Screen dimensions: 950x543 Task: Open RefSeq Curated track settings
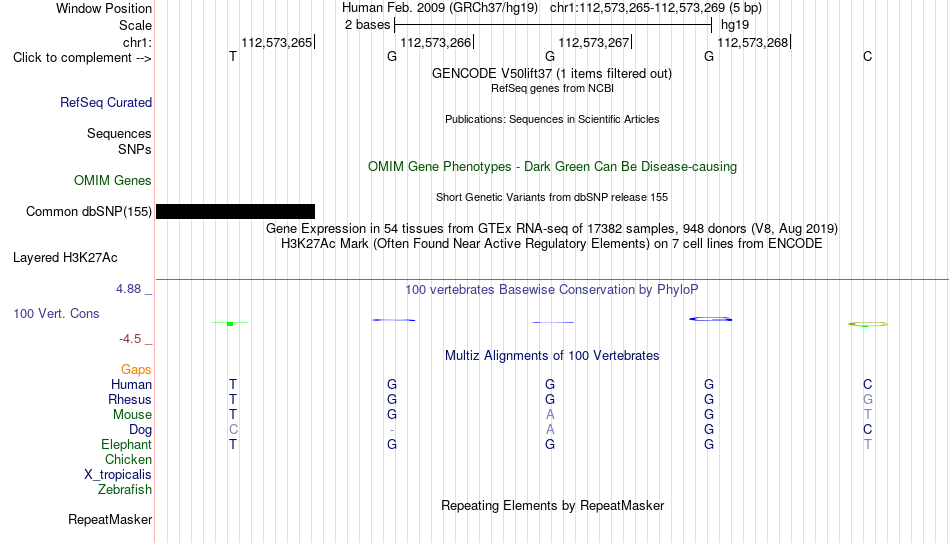pyautogui.click(x=106, y=102)
